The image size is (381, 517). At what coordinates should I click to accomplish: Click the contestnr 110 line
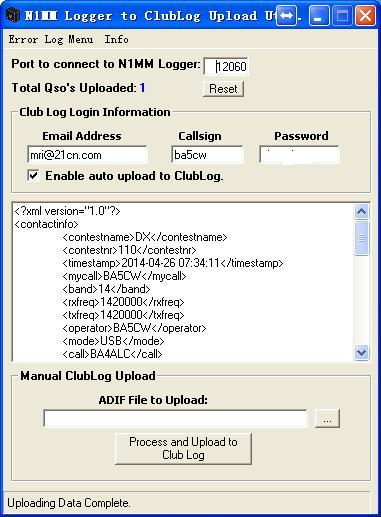point(129,250)
